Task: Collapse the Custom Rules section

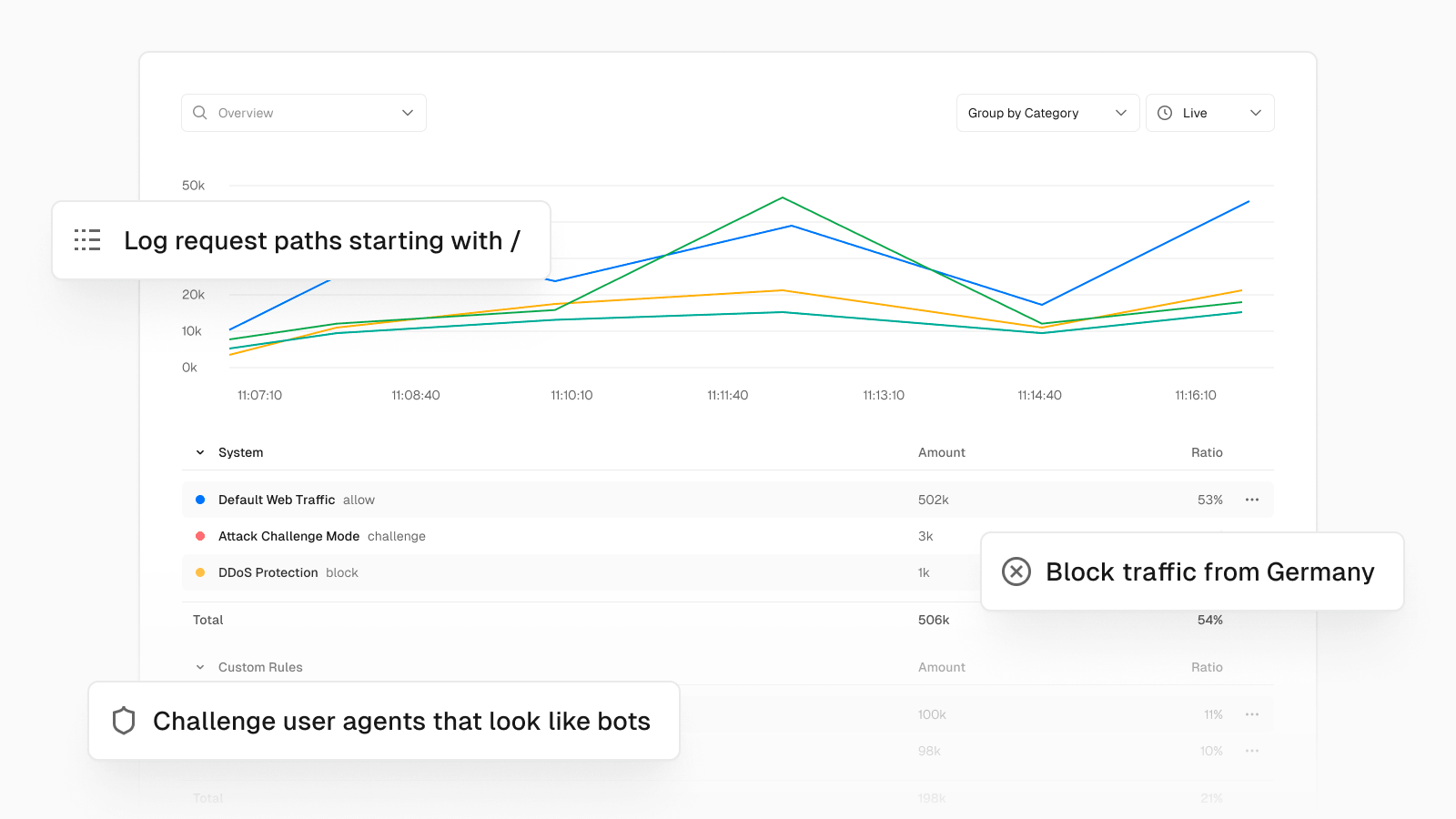Action: pos(200,667)
